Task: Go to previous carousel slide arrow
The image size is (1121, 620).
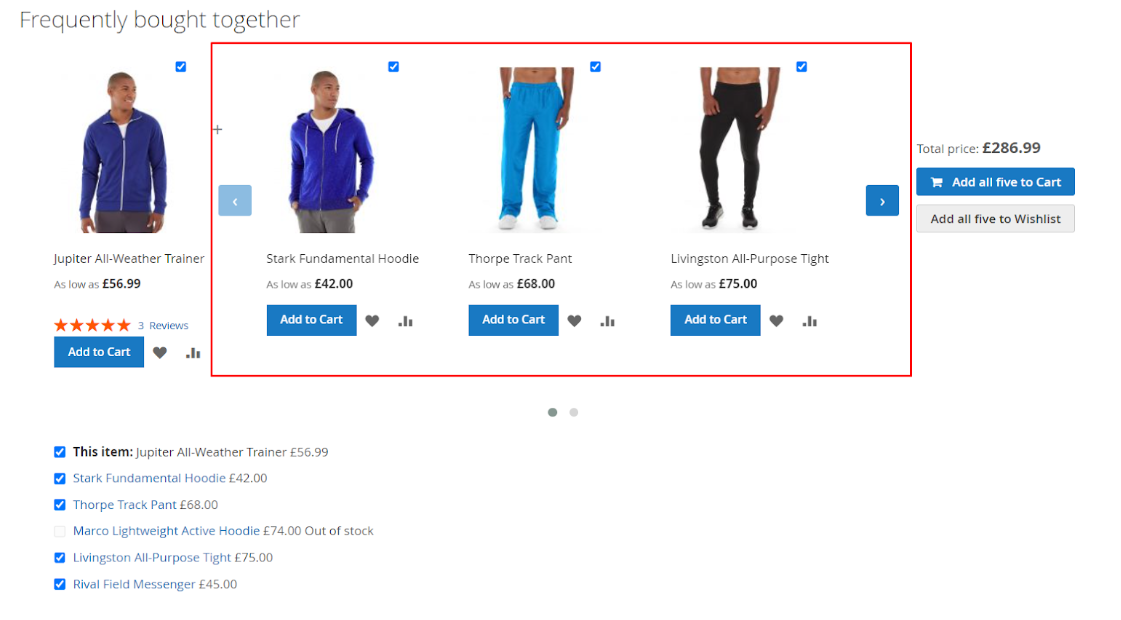Action: 234,201
